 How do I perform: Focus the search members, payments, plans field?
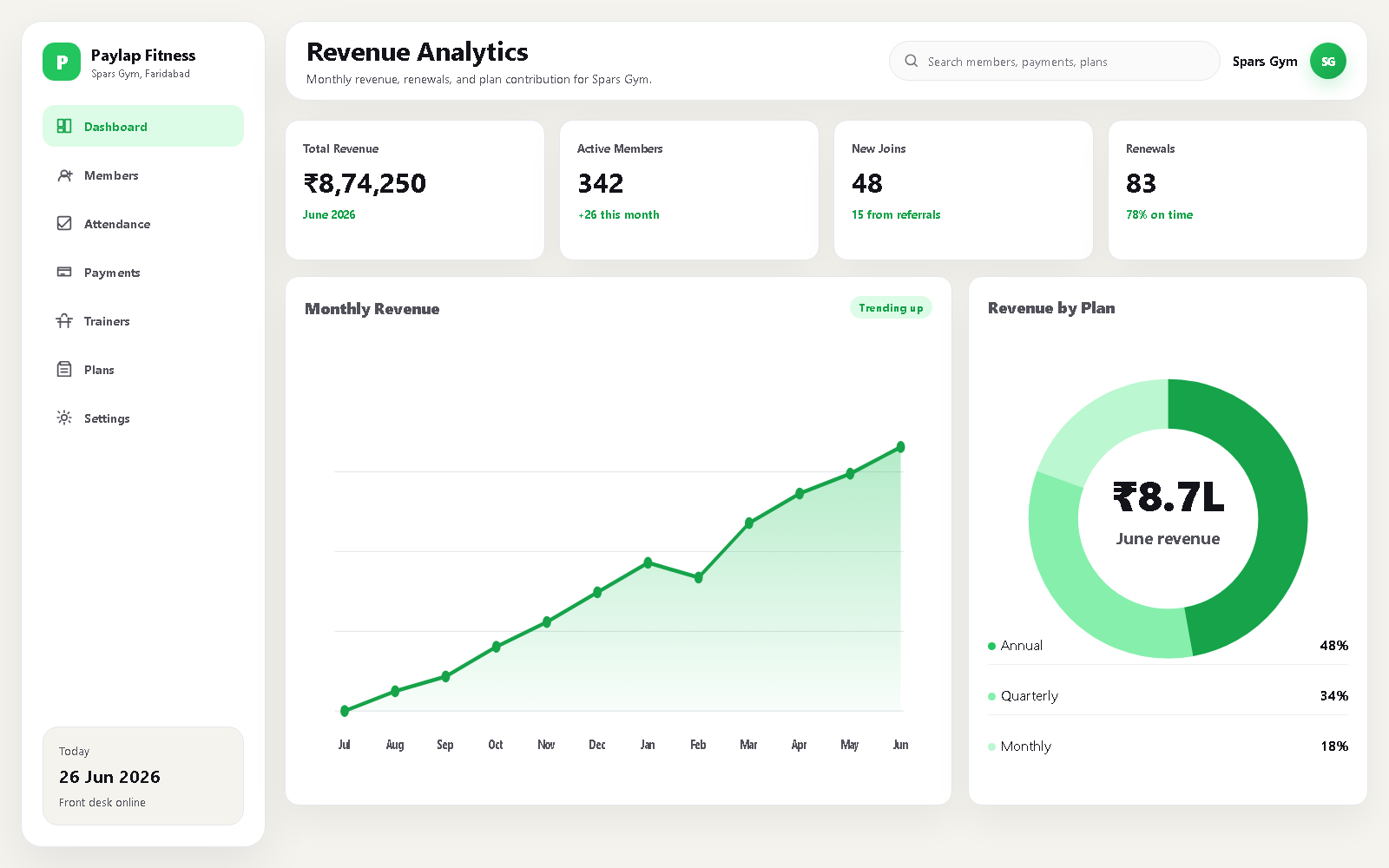(x=1055, y=61)
